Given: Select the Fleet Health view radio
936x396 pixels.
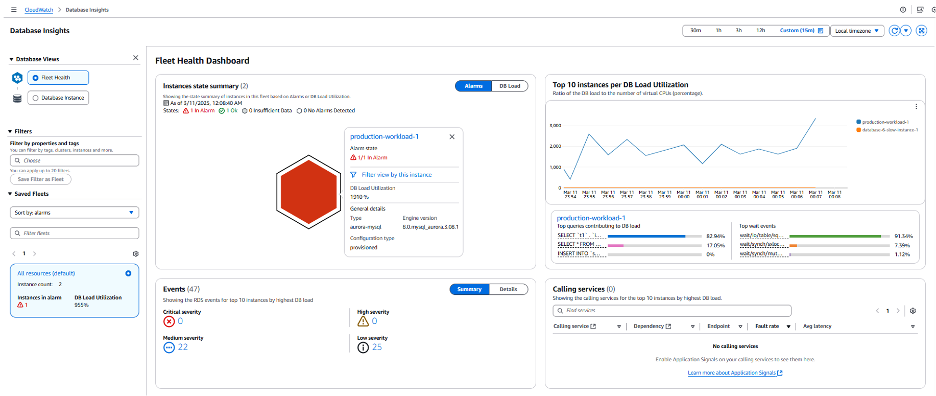Looking at the screenshot, I should (57, 78).
